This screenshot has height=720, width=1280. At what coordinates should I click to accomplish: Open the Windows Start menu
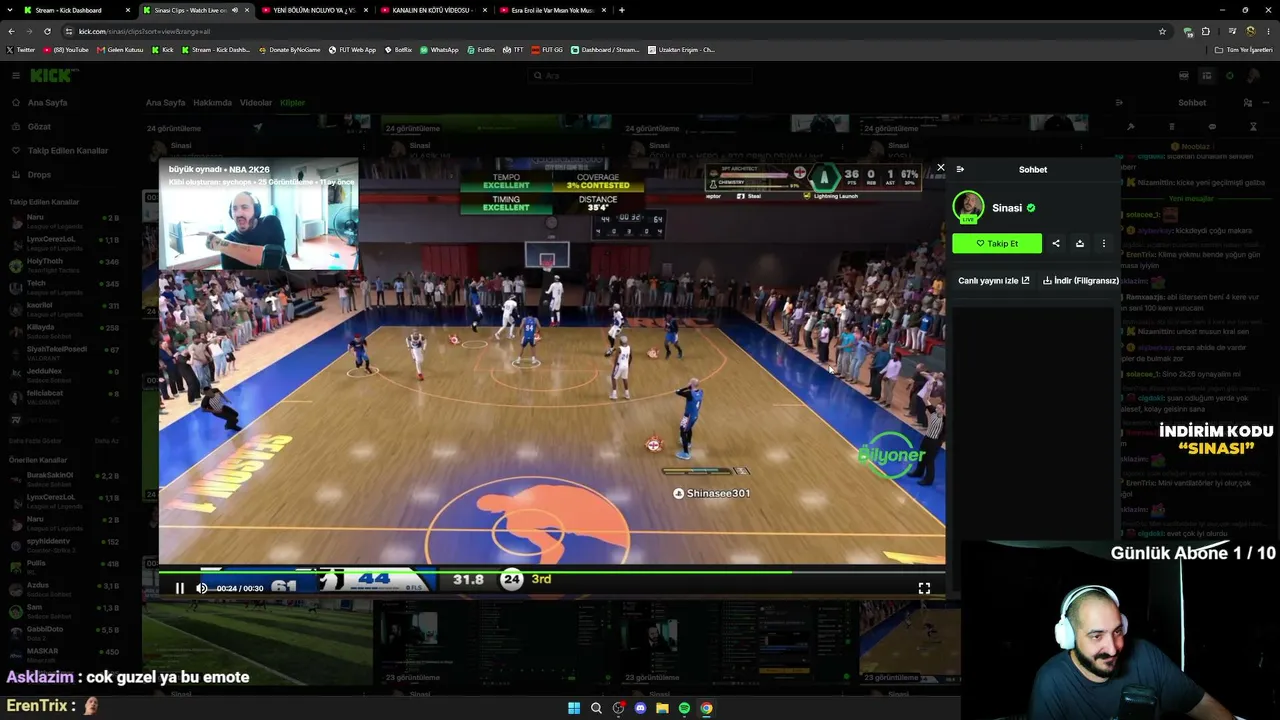[x=574, y=708]
